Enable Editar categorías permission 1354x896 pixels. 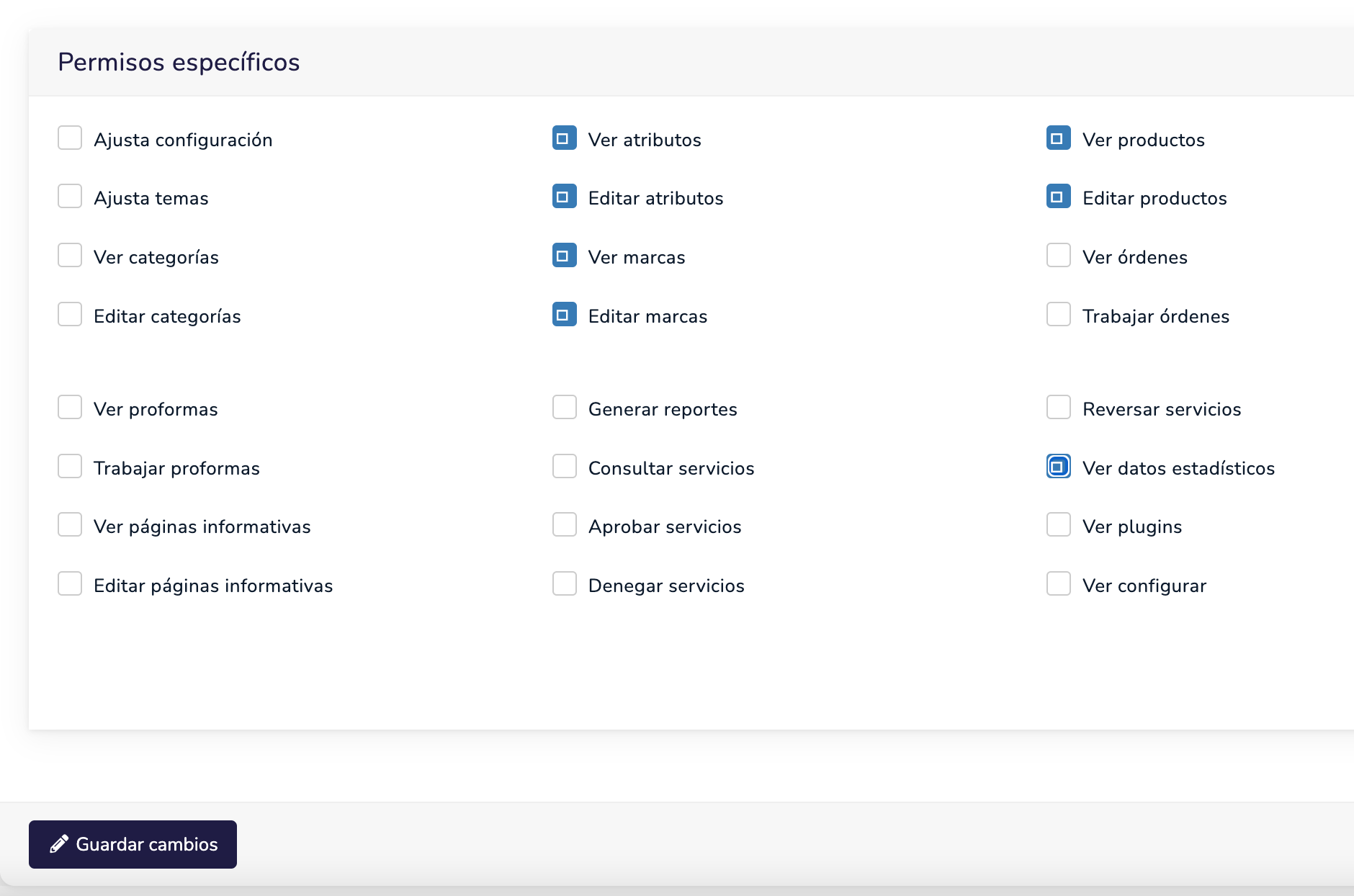click(70, 314)
